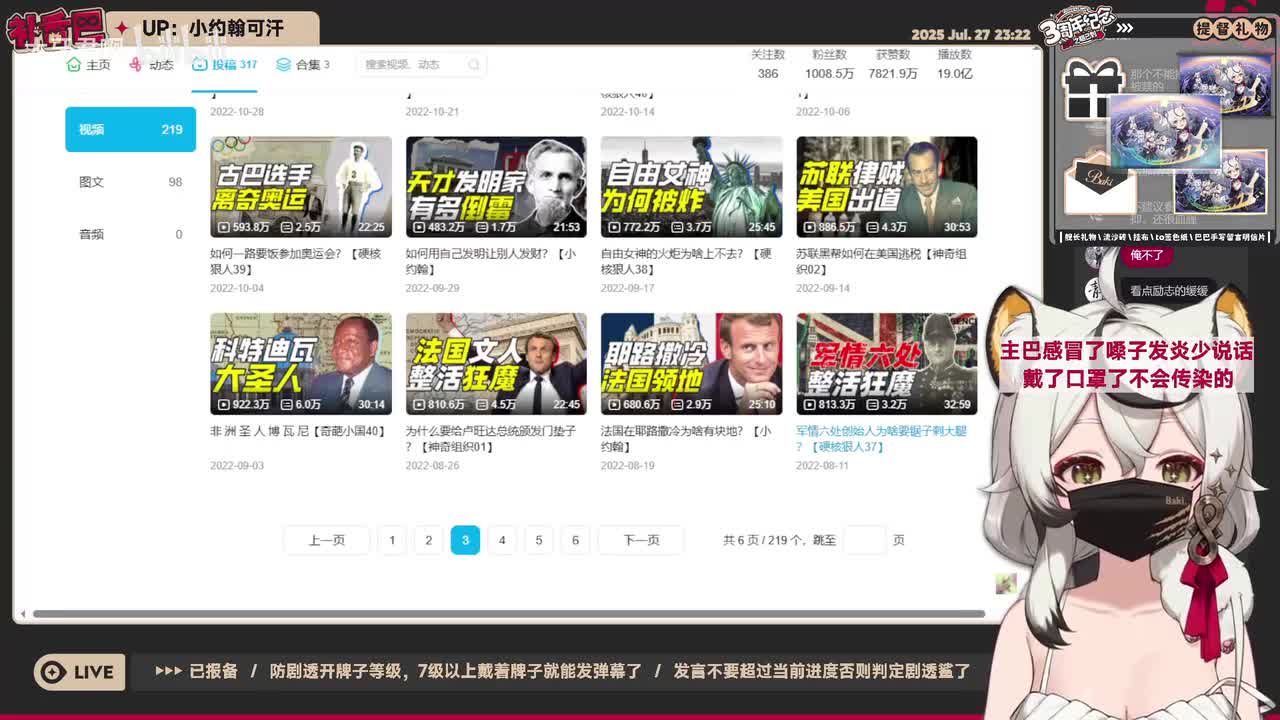This screenshot has width=1280, height=720.
Task: Open the 合集 3 tab
Action: click(x=303, y=64)
